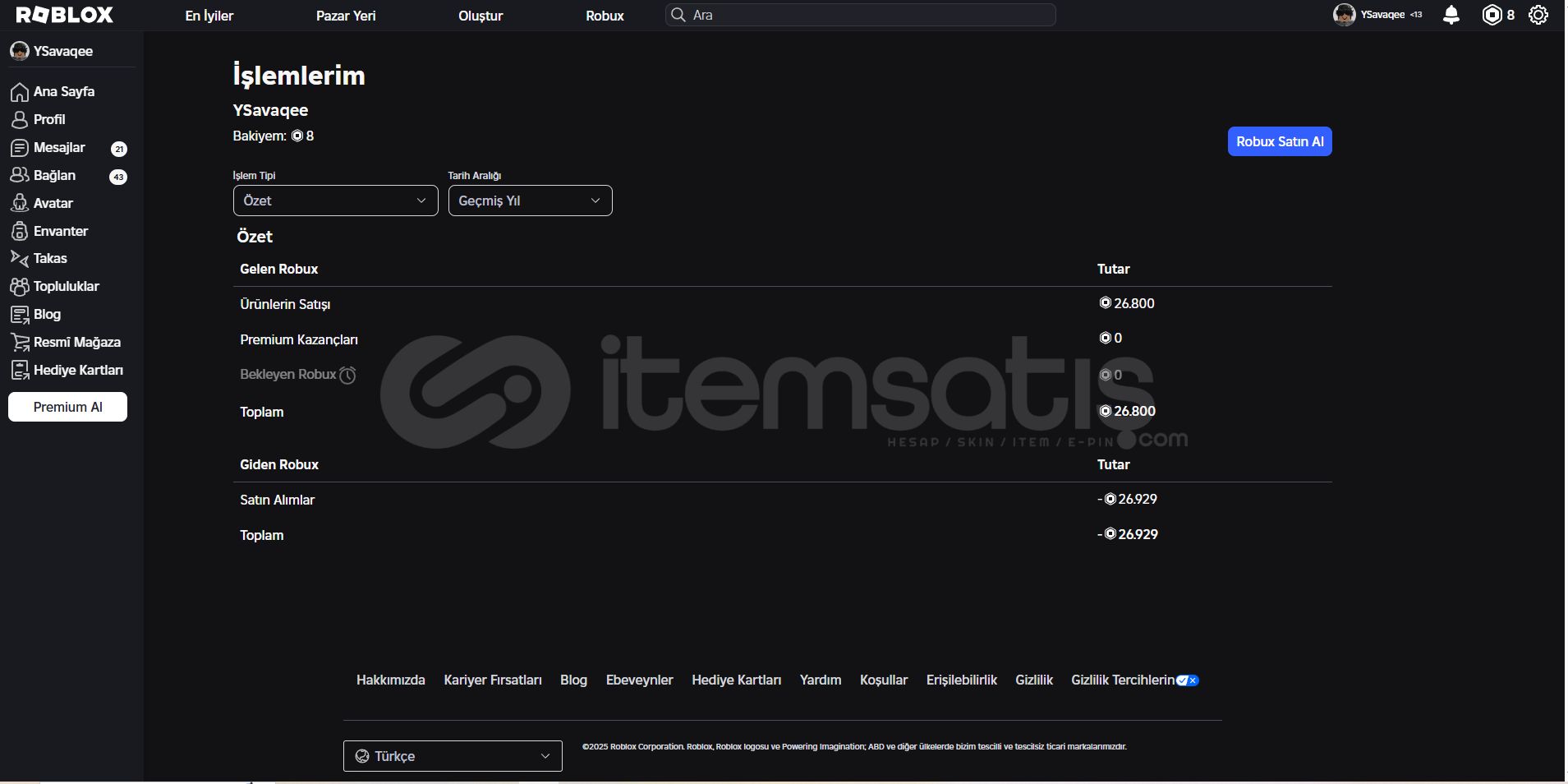Open Topluluklar icon in sidebar
The image size is (1568, 784).
click(x=20, y=286)
